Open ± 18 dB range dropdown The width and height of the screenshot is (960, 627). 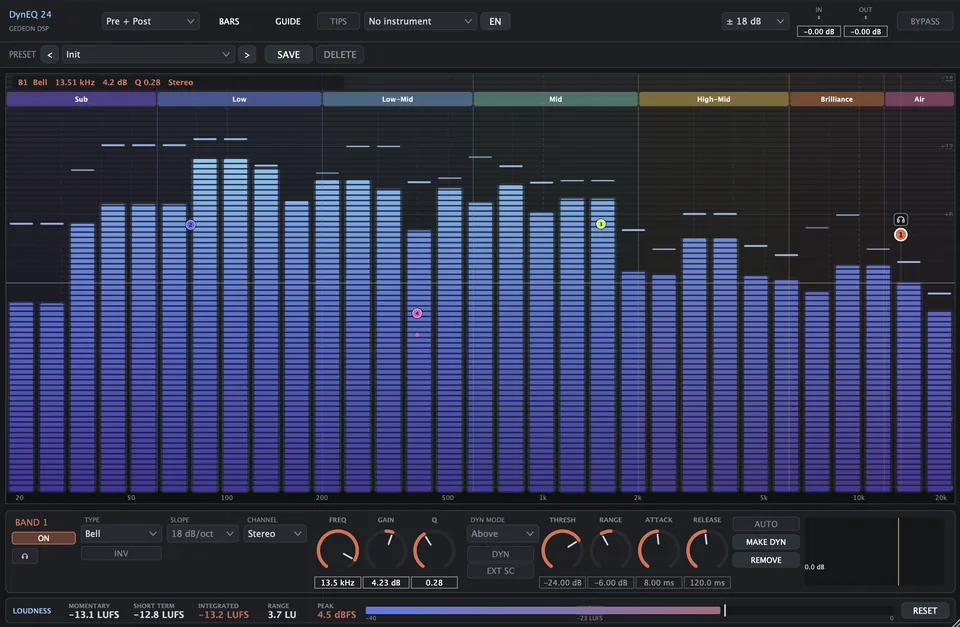(x=755, y=21)
